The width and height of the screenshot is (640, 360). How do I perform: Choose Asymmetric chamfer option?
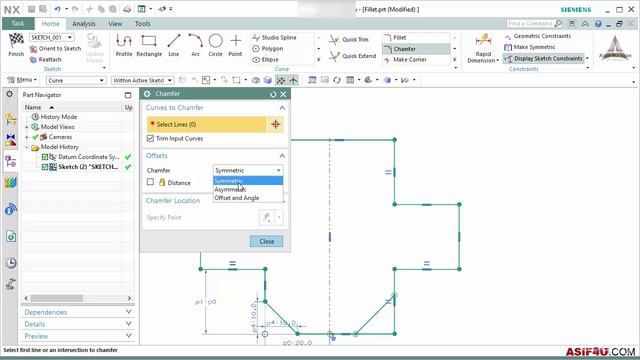[248, 189]
